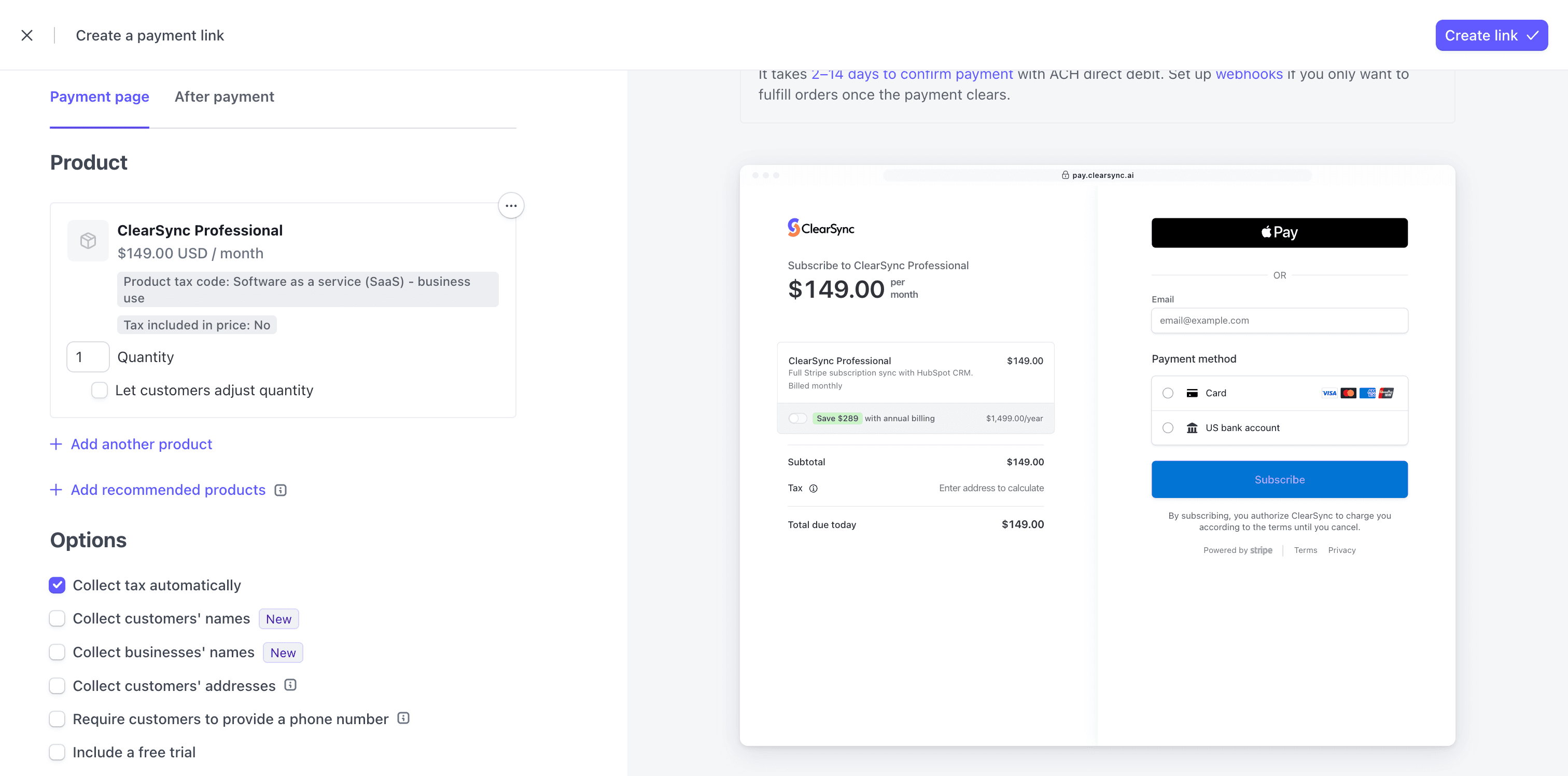Click the ClearSync logo in the preview
Viewport: 1568px width, 776px height.
click(x=820, y=227)
